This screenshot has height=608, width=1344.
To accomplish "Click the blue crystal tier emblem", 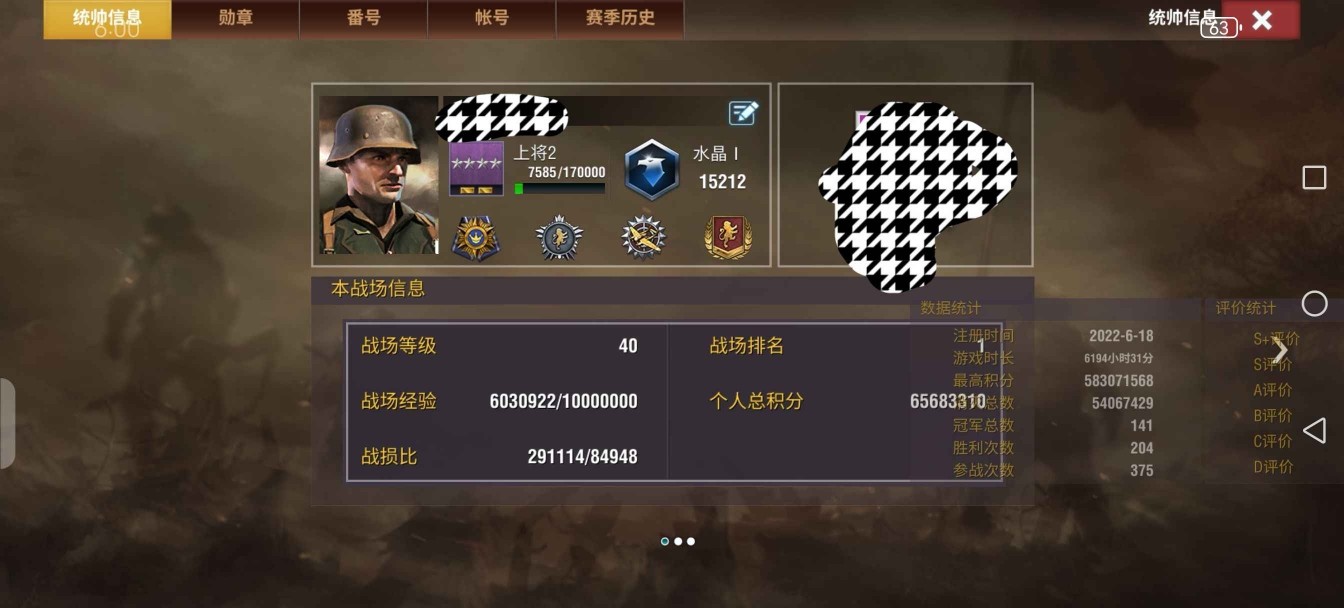I will coord(652,169).
